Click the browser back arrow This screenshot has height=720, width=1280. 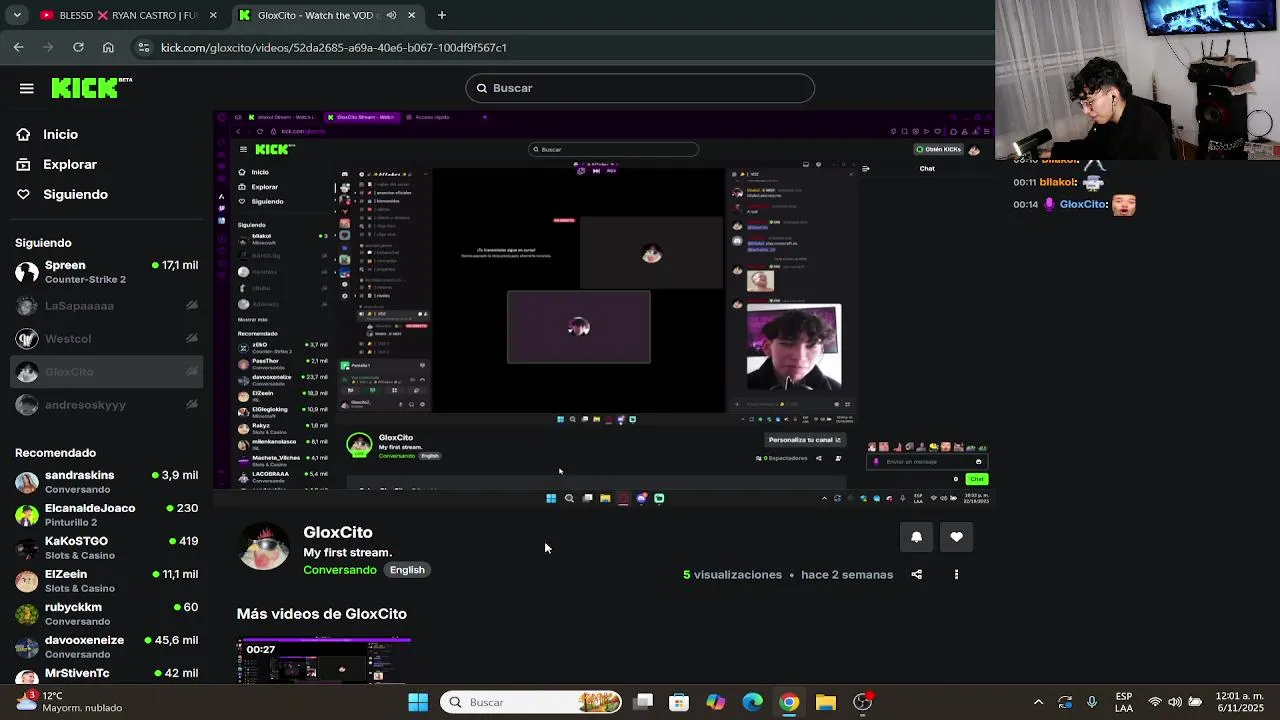(x=18, y=47)
